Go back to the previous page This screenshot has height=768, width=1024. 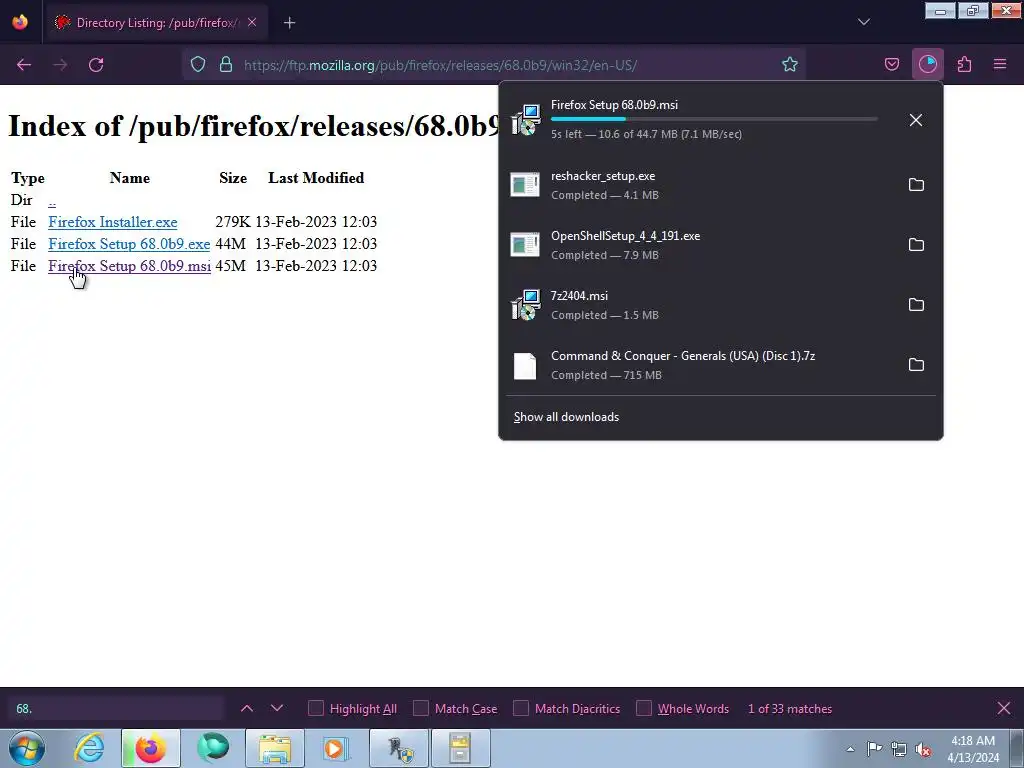(x=24, y=65)
